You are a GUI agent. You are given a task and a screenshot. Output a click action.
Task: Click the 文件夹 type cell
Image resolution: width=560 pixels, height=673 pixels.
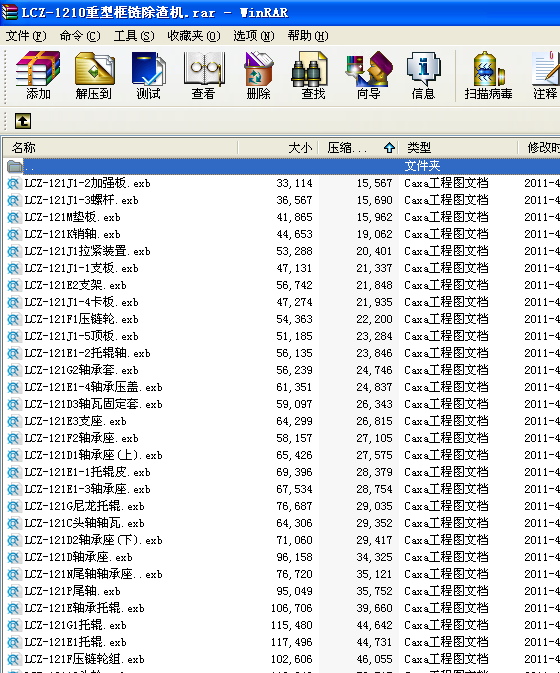click(x=422, y=166)
